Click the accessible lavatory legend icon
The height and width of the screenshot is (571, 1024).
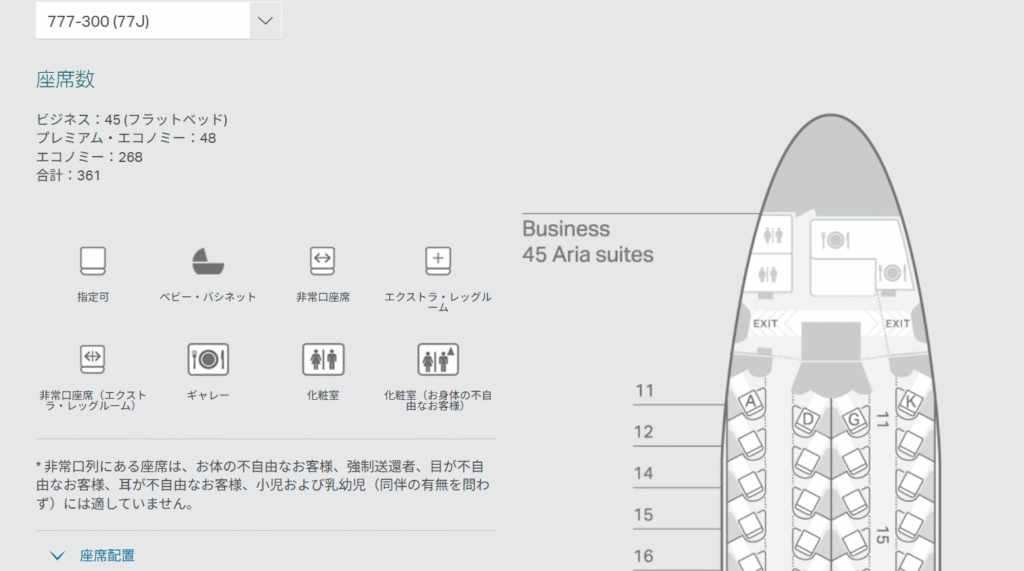point(437,358)
